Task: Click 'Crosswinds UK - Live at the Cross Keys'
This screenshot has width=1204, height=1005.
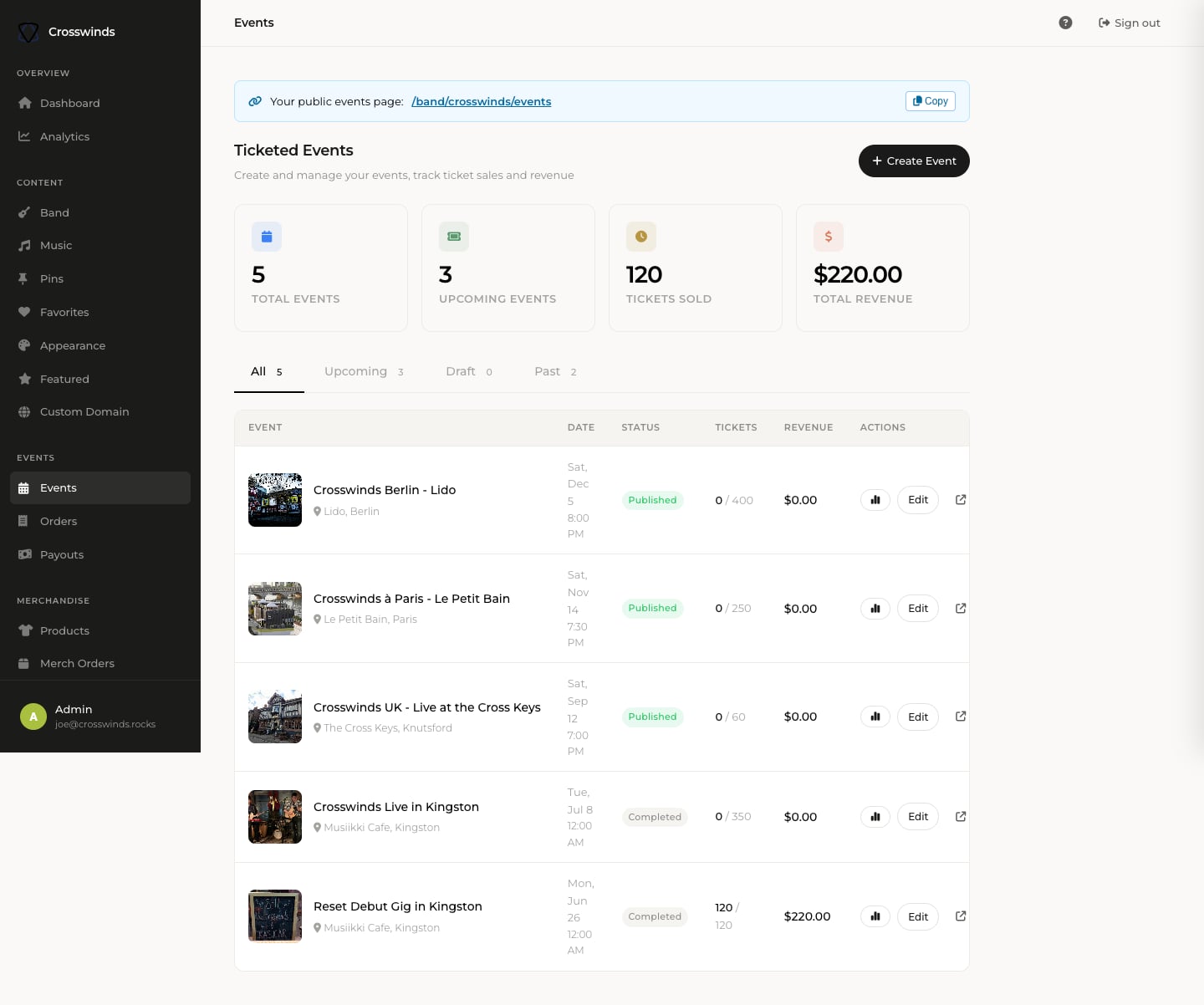Action: click(427, 707)
